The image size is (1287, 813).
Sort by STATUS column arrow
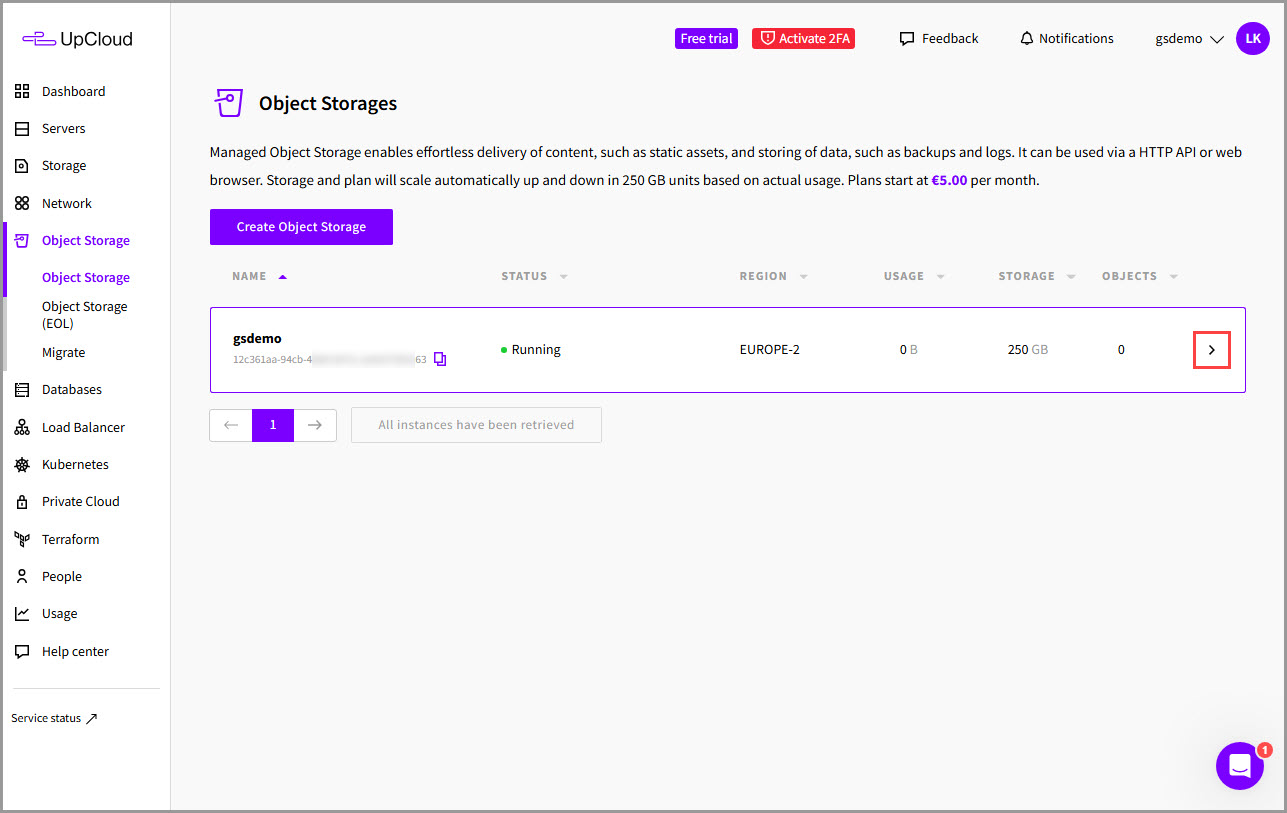coord(563,277)
